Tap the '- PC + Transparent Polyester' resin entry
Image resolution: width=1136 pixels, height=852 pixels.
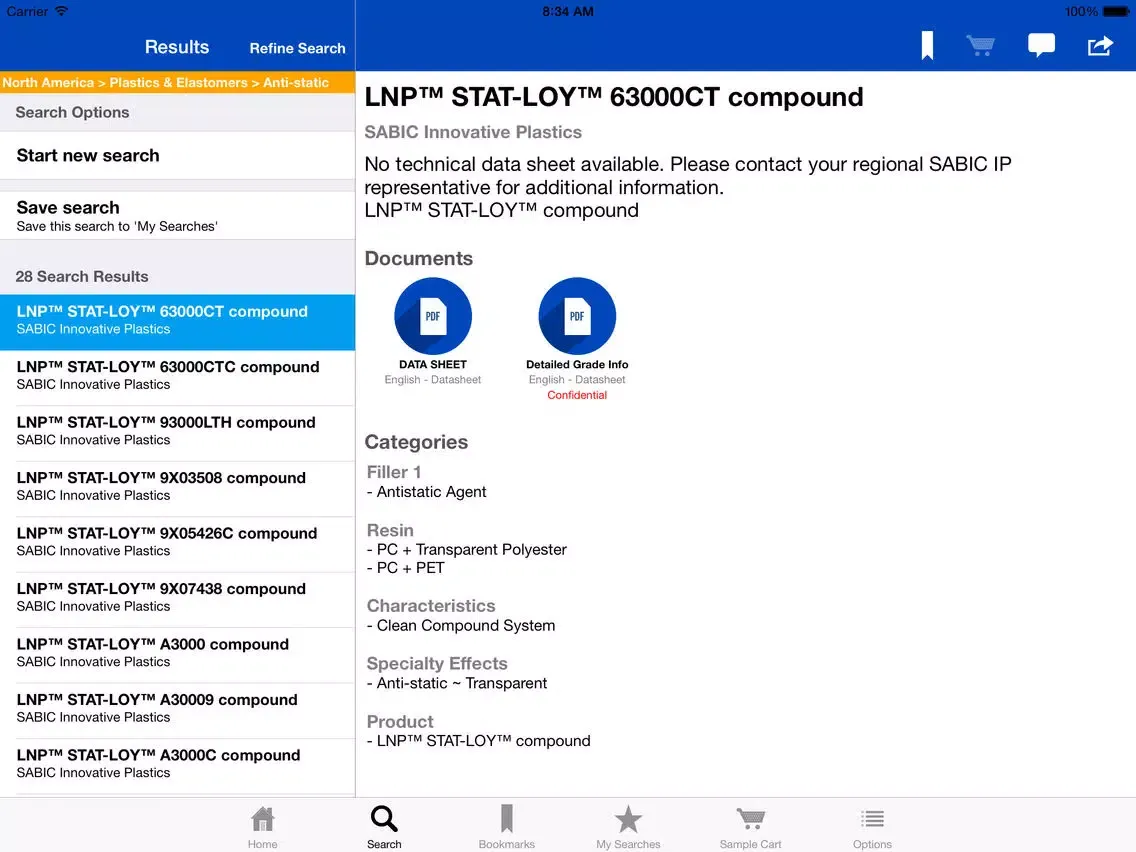(467, 550)
